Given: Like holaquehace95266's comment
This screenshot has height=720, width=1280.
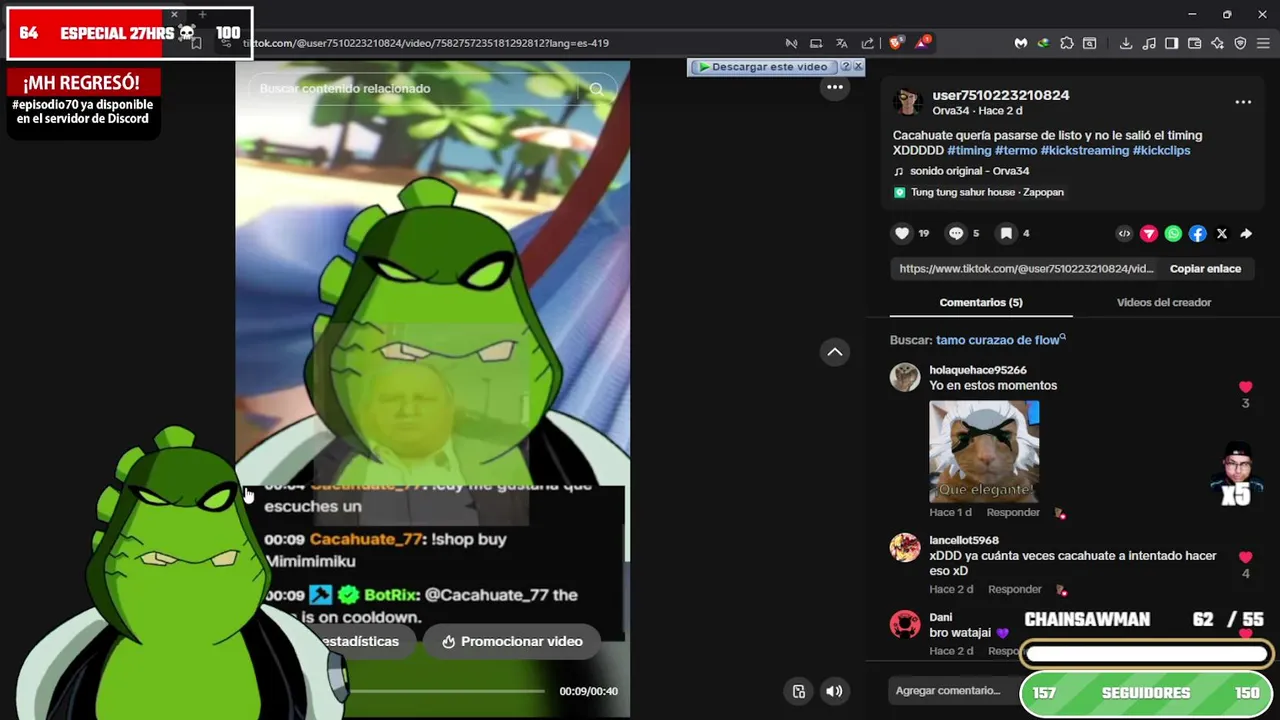Looking at the screenshot, I should [x=1245, y=387].
